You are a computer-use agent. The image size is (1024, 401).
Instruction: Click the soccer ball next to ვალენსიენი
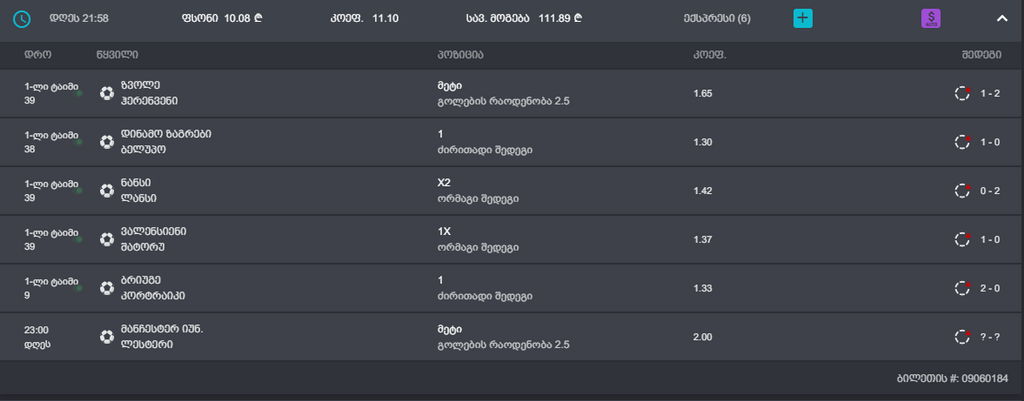[x=107, y=239]
